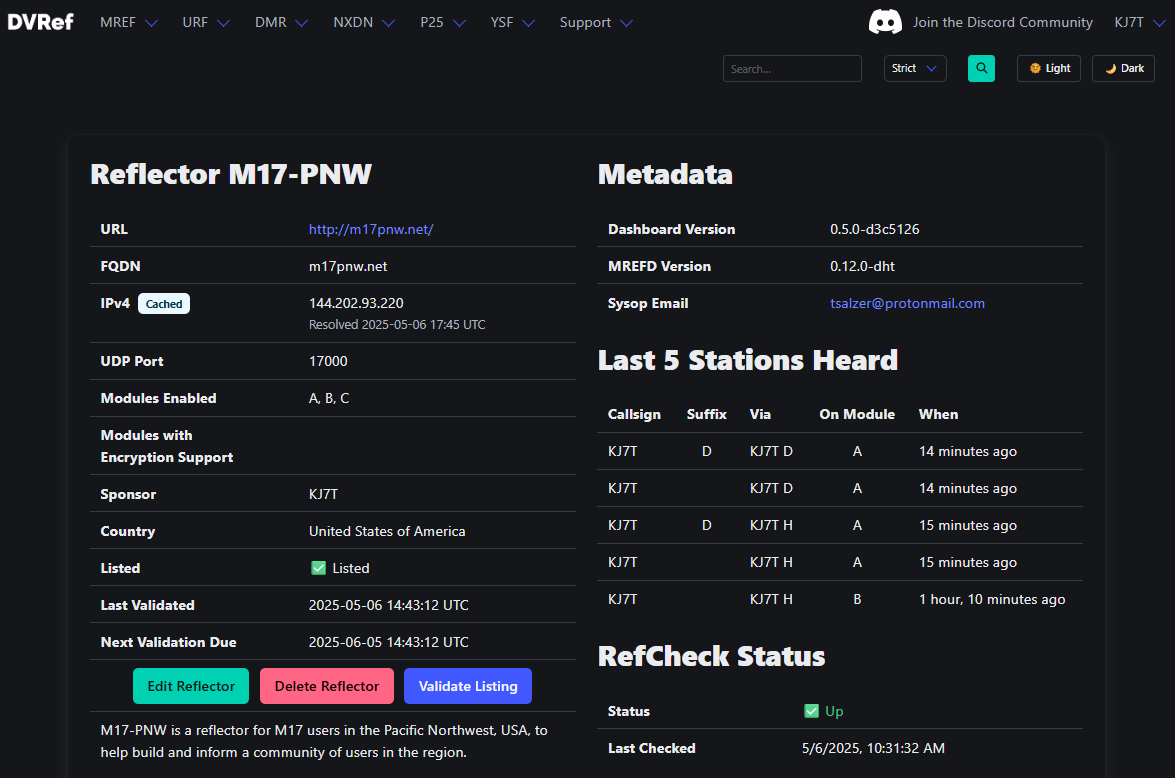1175x778 pixels.
Task: Click the Discord icon in header
Action: coord(885,22)
